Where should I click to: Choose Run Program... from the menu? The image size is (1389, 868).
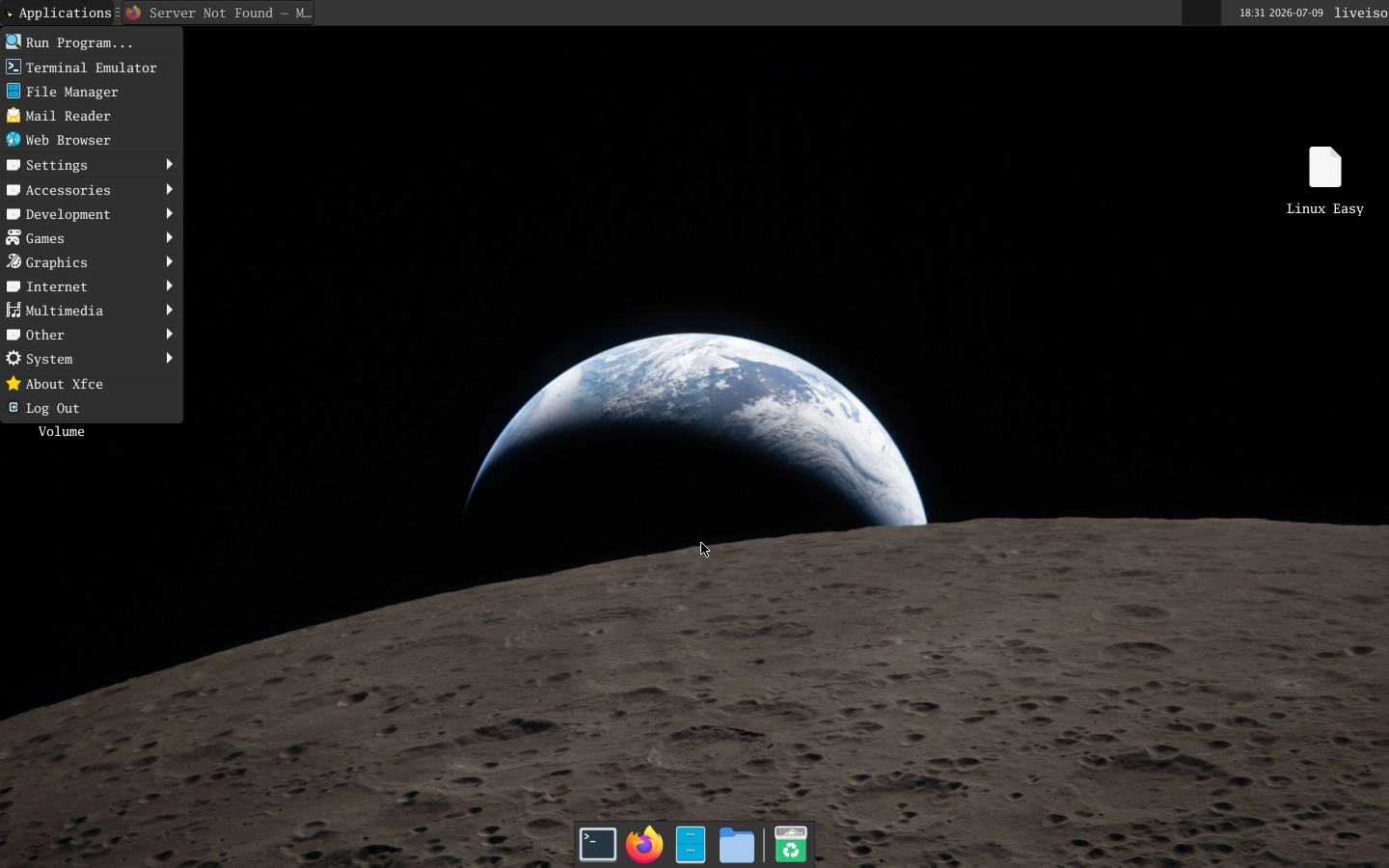click(x=92, y=42)
